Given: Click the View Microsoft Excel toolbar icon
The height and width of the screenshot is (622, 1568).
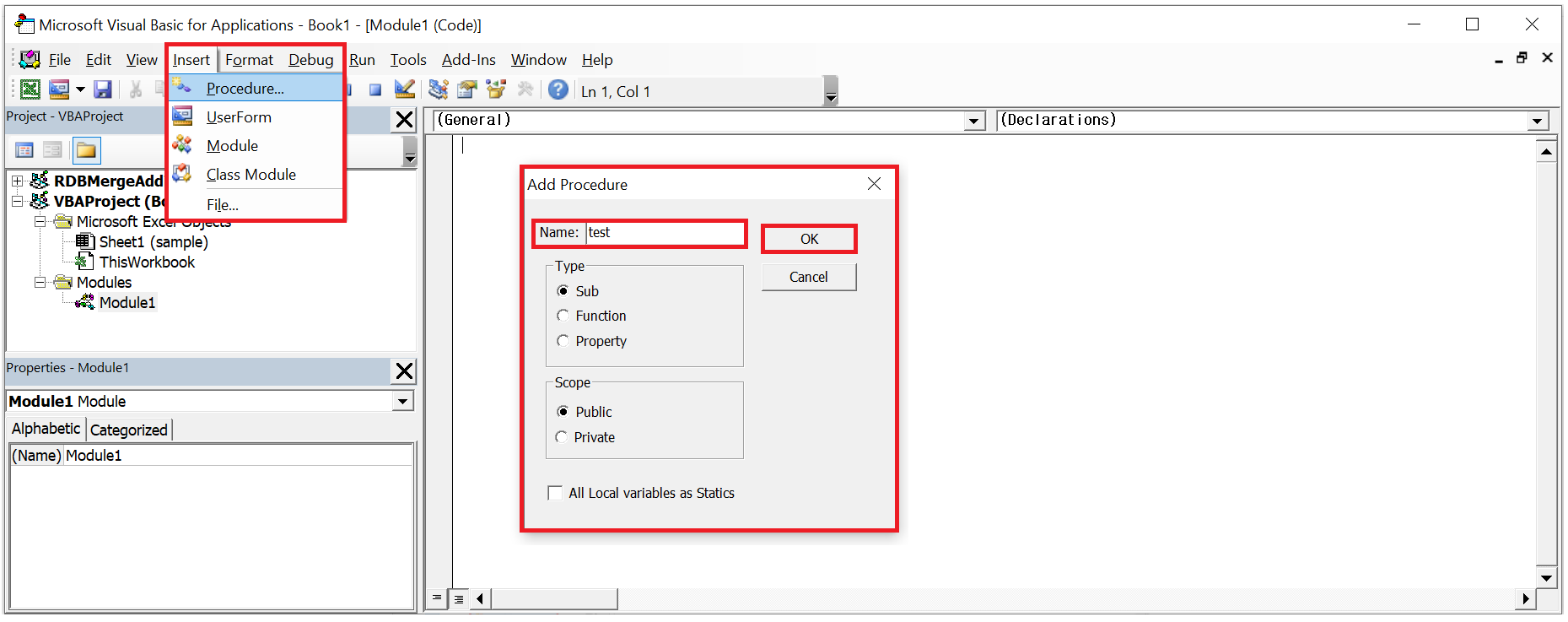Looking at the screenshot, I should tap(30, 89).
